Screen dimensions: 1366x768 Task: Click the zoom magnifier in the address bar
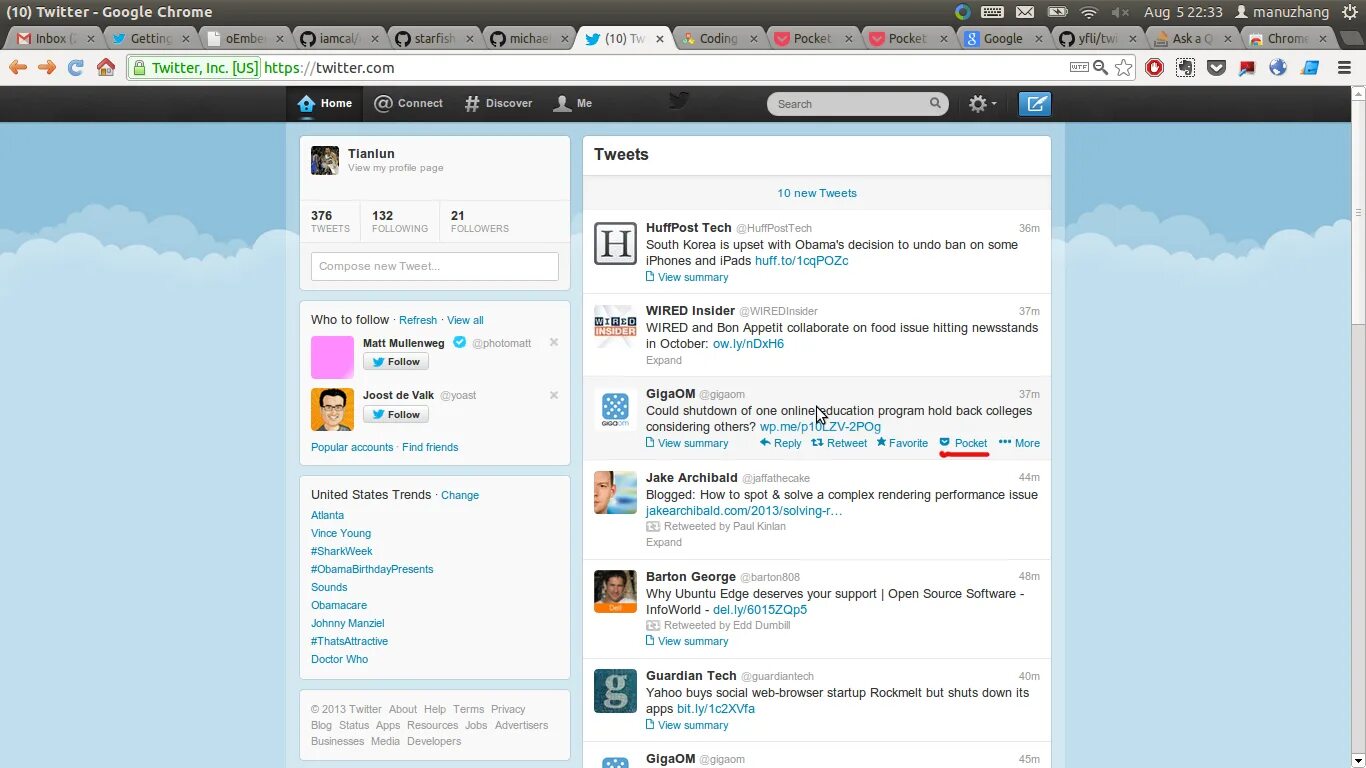click(1100, 68)
